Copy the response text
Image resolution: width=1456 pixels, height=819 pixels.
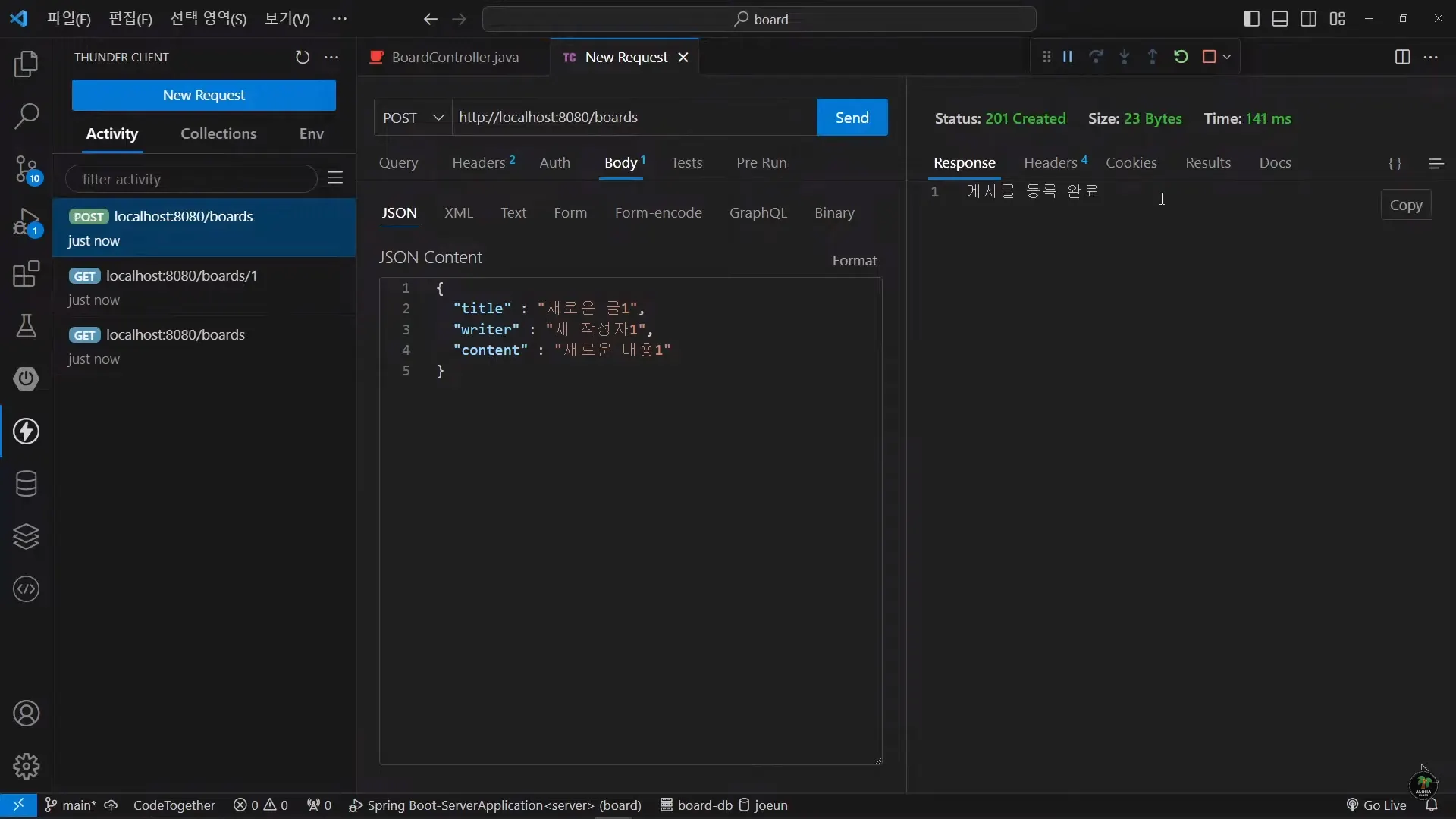[x=1405, y=206]
